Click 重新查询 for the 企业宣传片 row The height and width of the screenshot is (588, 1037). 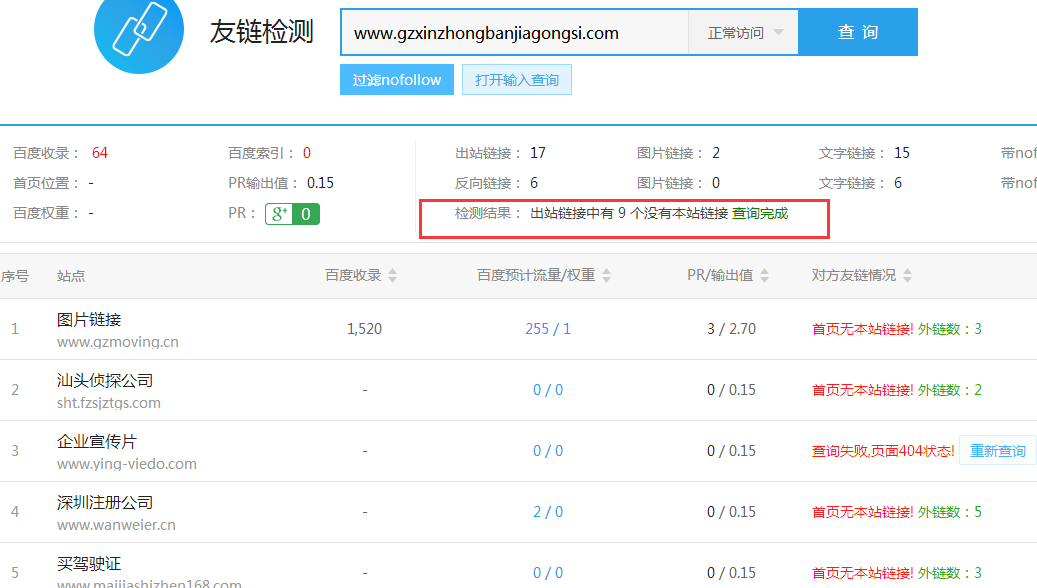pos(996,450)
